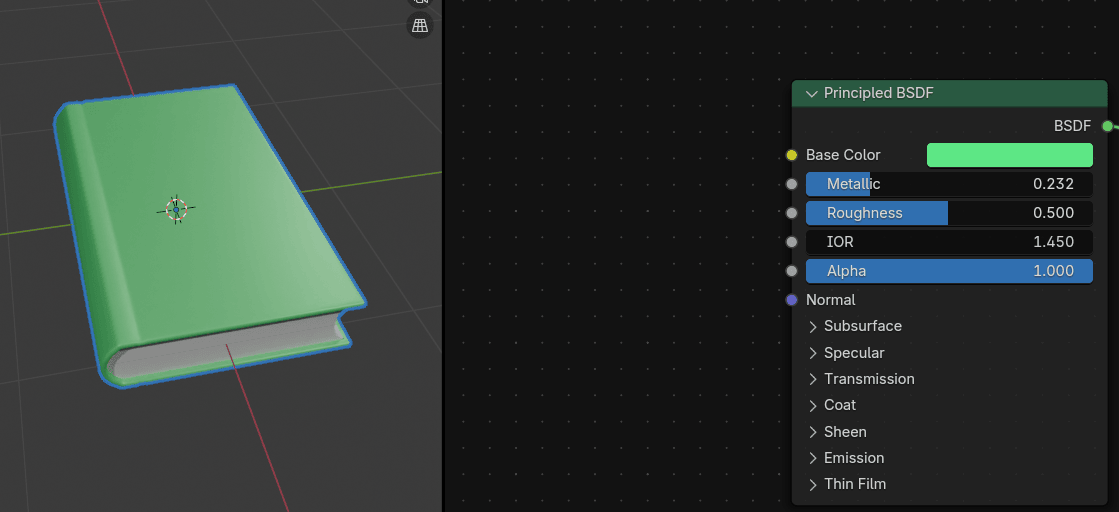Click the IOR value field

948,242
